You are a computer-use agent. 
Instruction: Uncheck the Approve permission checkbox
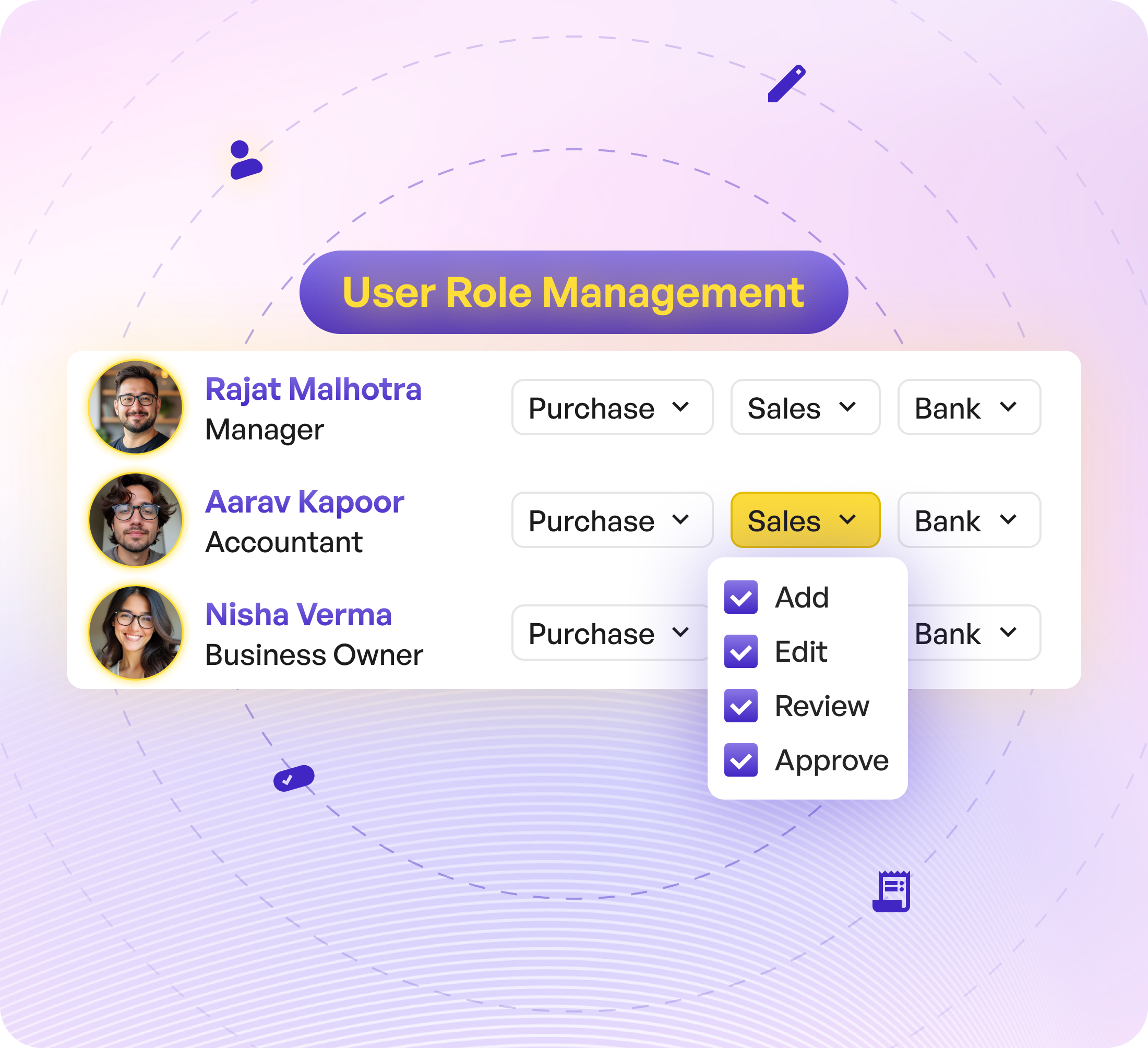pos(741,760)
